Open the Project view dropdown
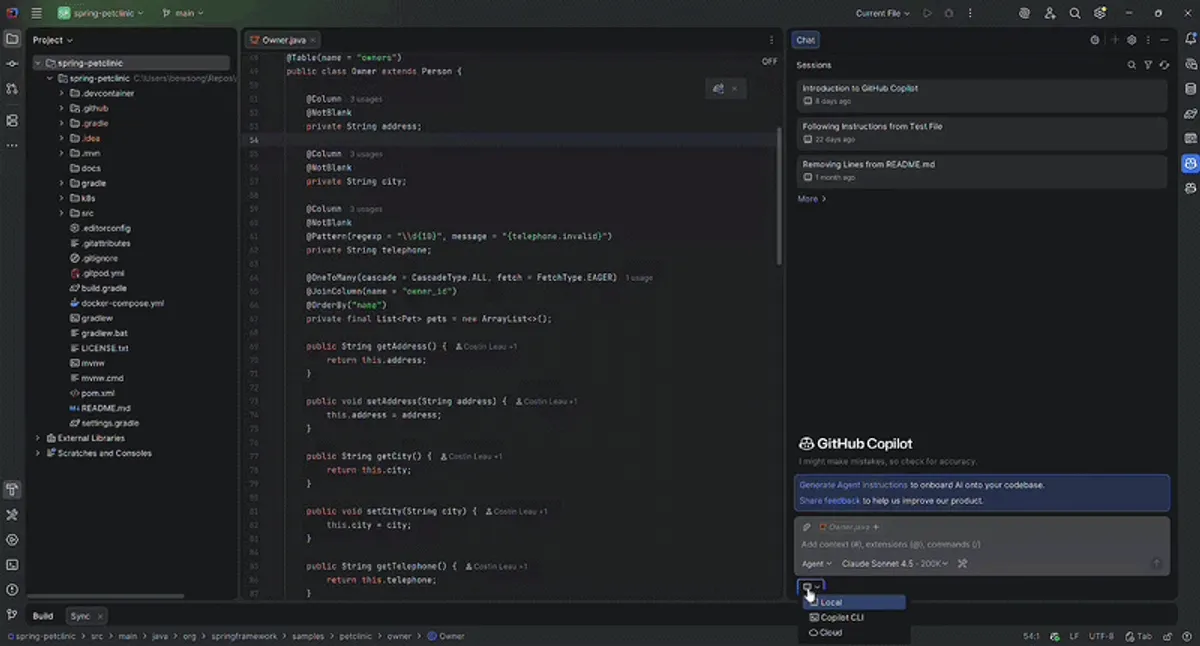The width and height of the screenshot is (1200, 646). [x=53, y=40]
